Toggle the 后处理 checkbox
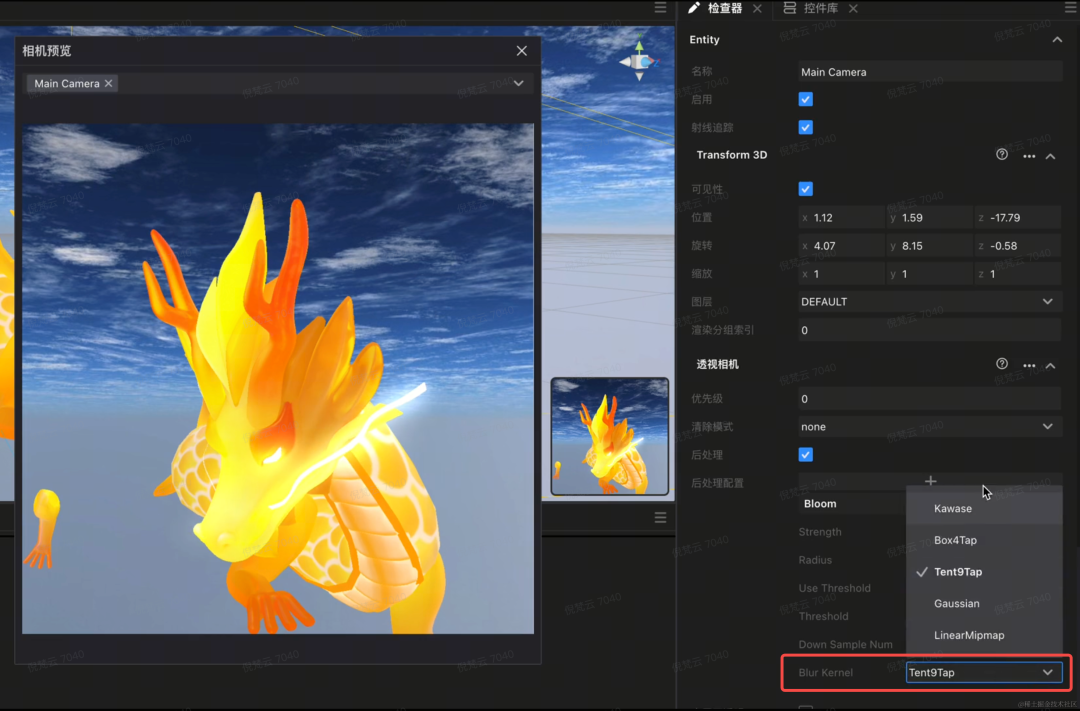The width and height of the screenshot is (1080, 711). pos(806,454)
